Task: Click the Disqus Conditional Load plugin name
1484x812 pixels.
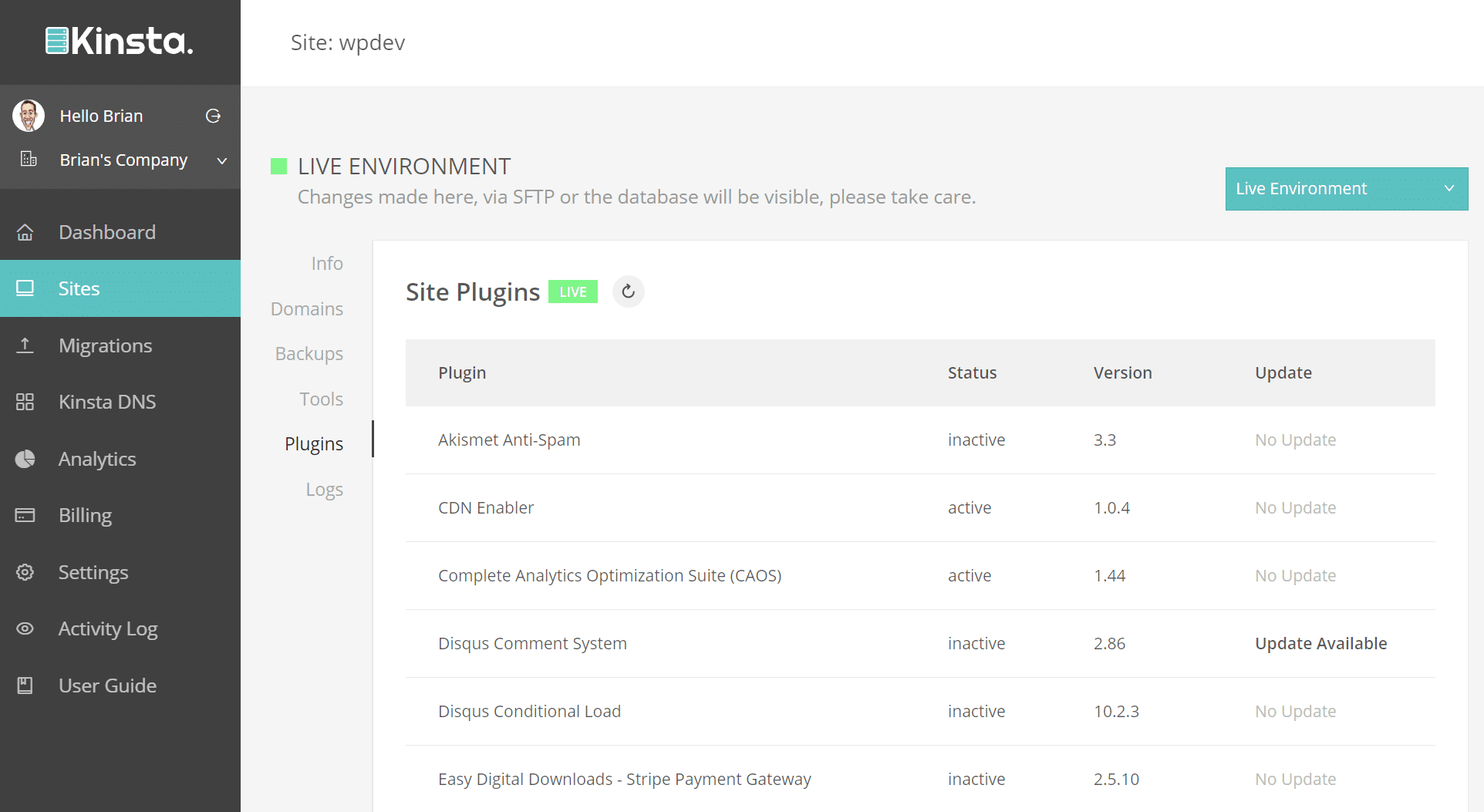Action: tap(529, 711)
